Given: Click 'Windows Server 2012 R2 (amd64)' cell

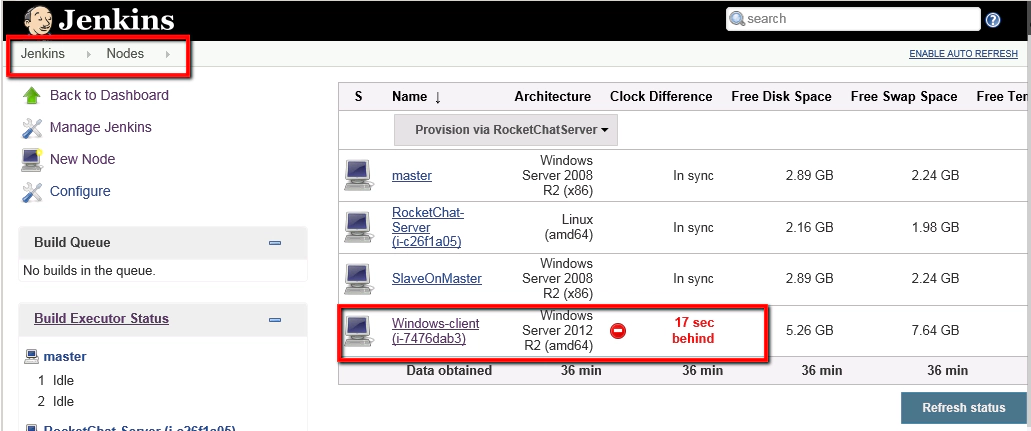Looking at the screenshot, I should (x=558, y=331).
